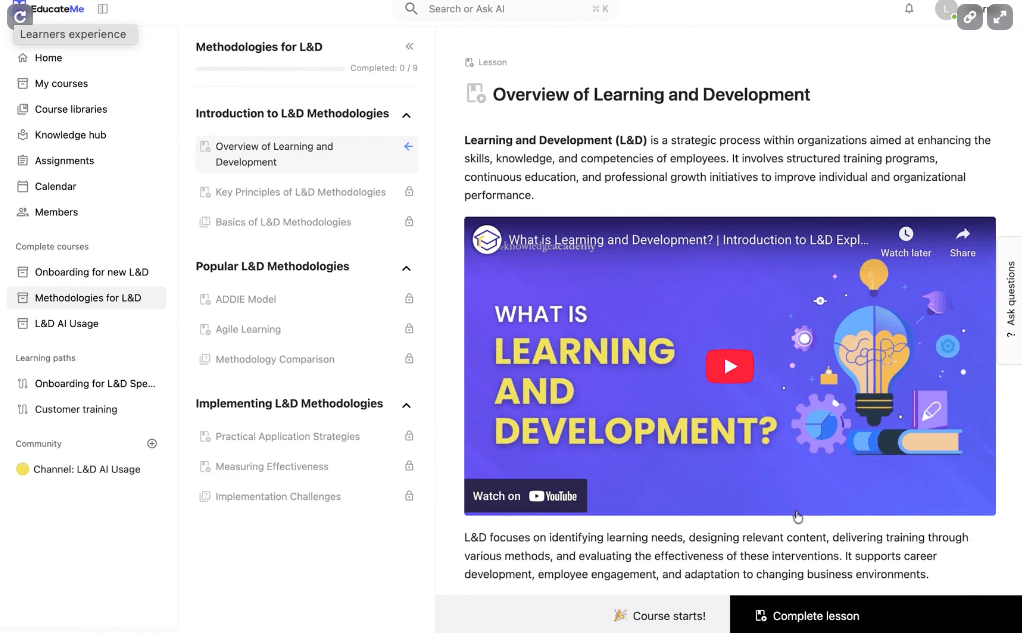Click the Search or Ask AI field
The height and width of the screenshot is (633, 1022).
point(507,9)
